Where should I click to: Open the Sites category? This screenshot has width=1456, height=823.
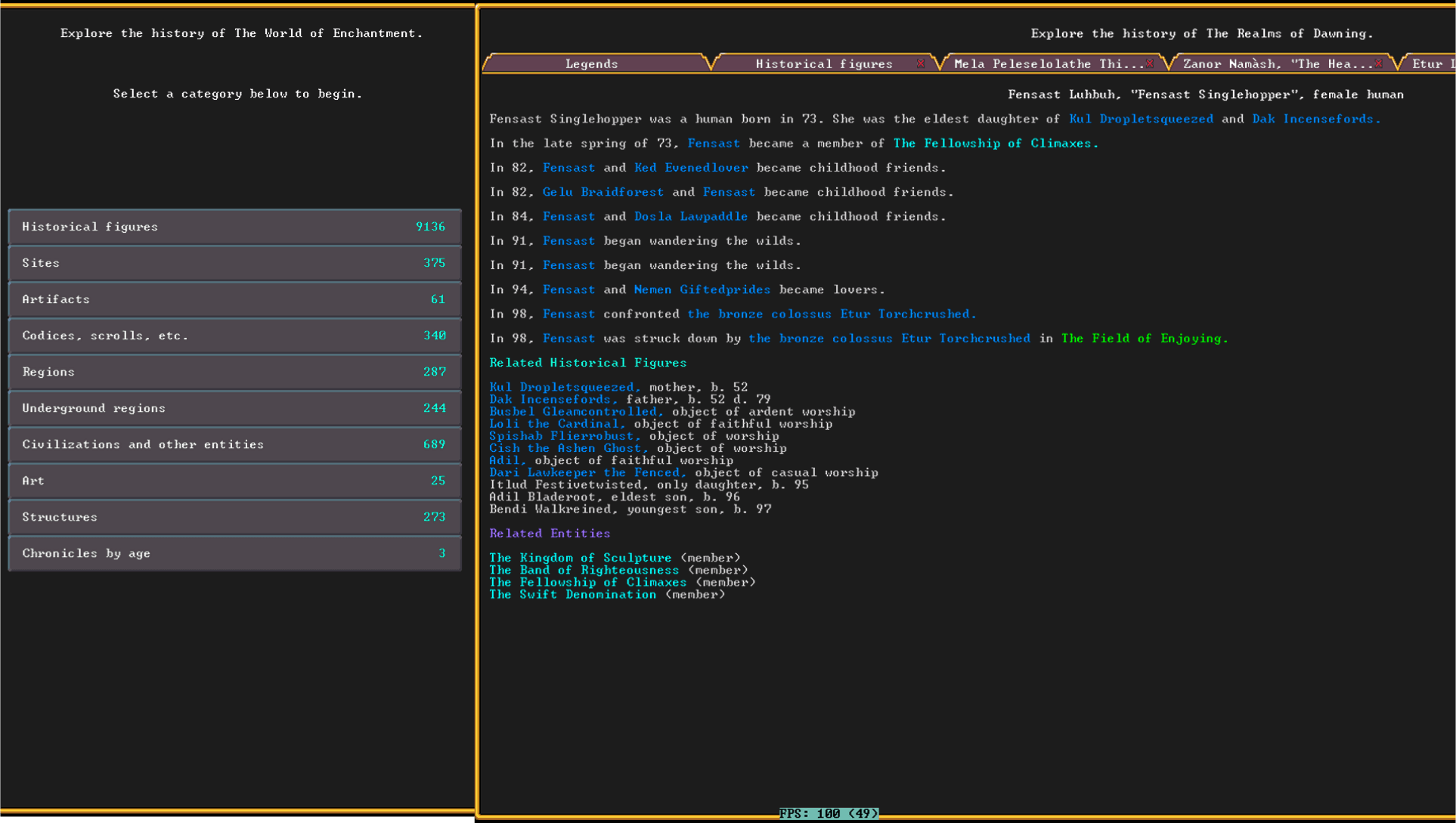pos(234,263)
